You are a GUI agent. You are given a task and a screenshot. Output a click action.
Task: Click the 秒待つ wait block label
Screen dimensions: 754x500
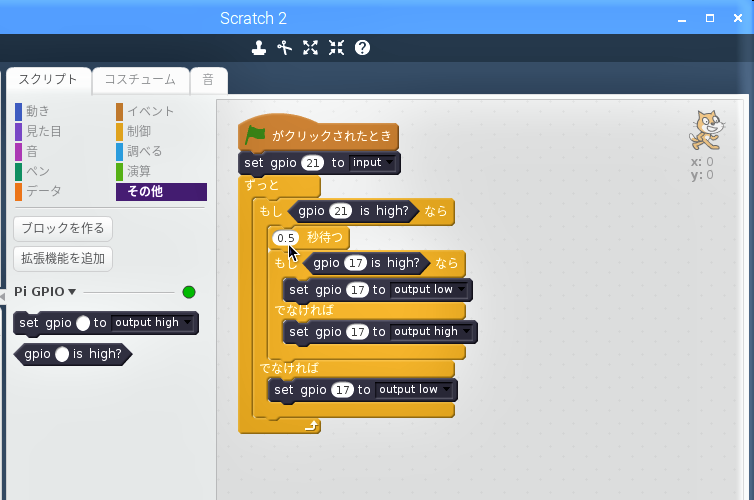point(325,238)
